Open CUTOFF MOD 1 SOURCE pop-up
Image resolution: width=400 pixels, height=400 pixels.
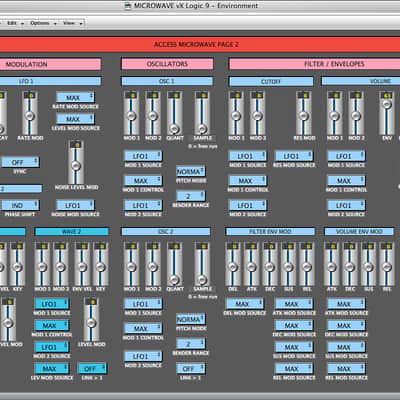(x=248, y=156)
